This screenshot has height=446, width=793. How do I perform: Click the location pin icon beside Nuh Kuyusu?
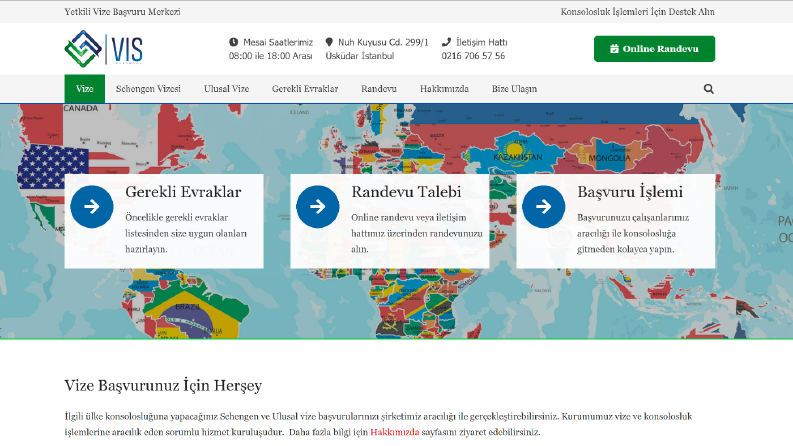point(329,42)
